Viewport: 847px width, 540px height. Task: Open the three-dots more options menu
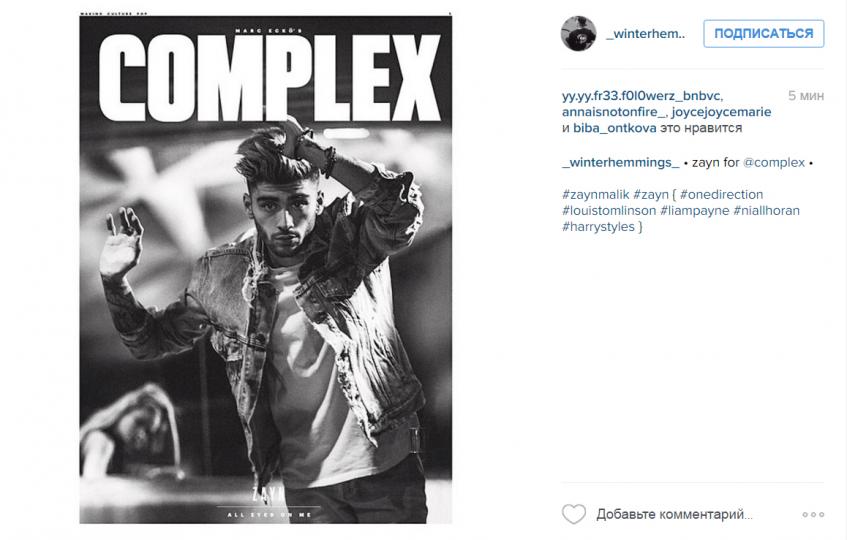(x=813, y=515)
